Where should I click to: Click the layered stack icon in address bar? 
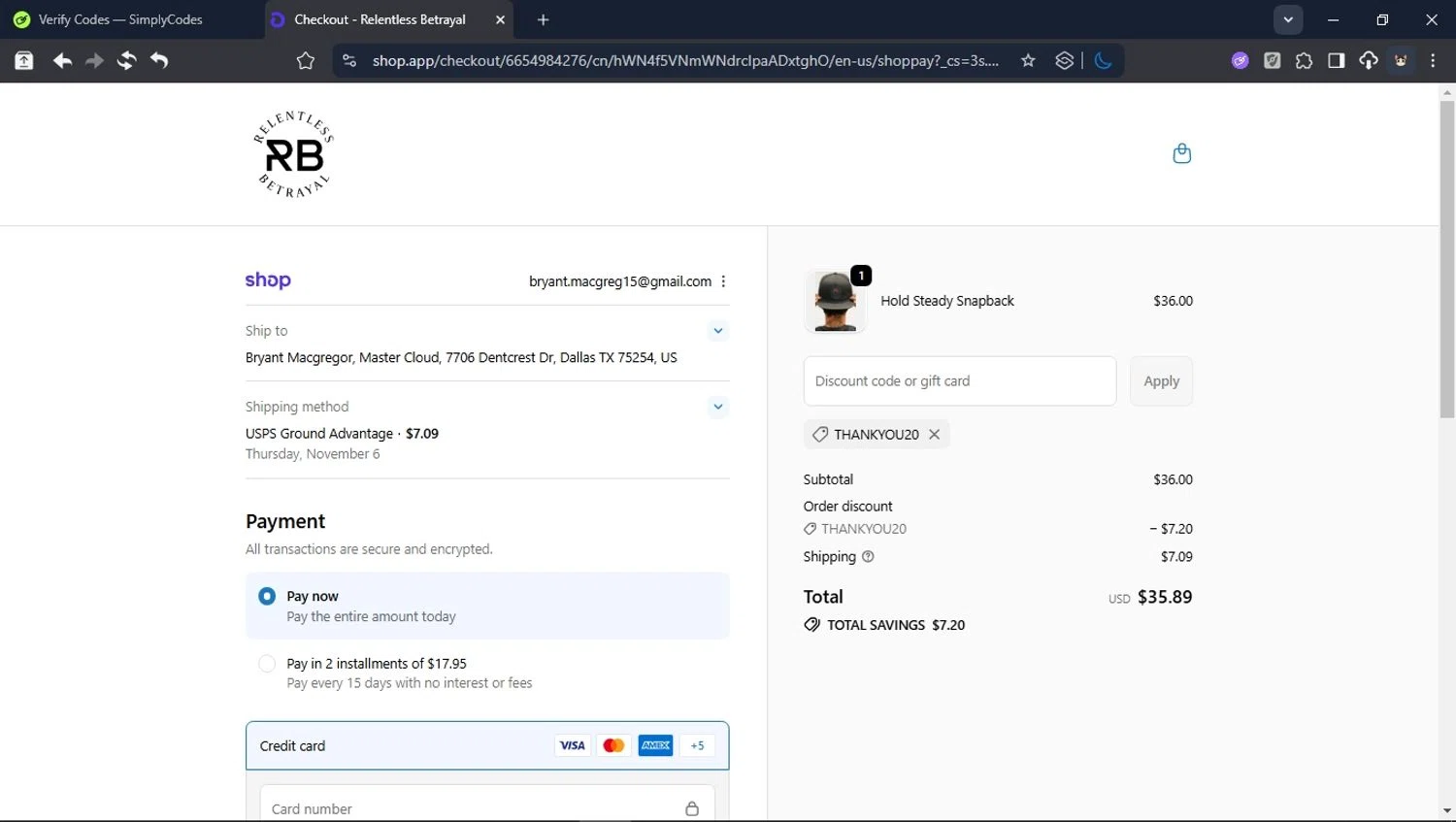click(1064, 60)
